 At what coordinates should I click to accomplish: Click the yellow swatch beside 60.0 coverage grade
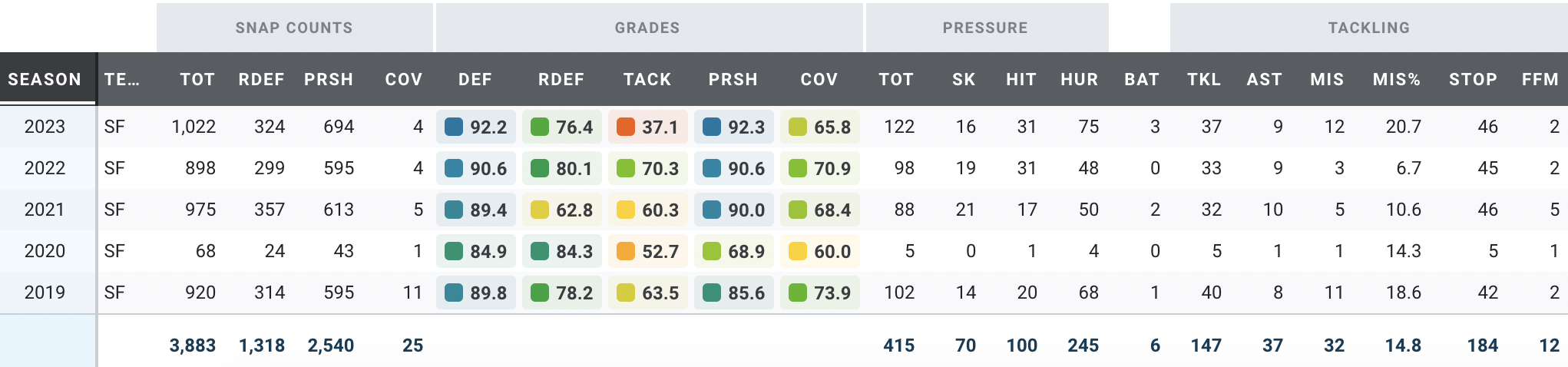click(x=798, y=251)
